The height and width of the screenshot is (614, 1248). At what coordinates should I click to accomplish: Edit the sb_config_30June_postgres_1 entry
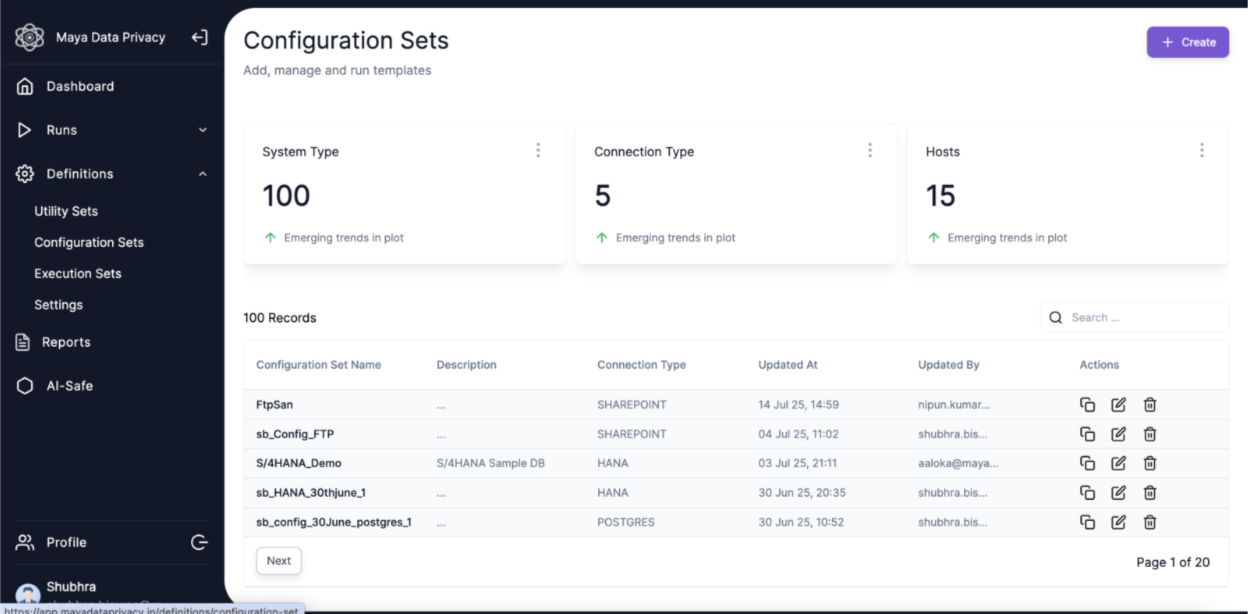(1118, 522)
